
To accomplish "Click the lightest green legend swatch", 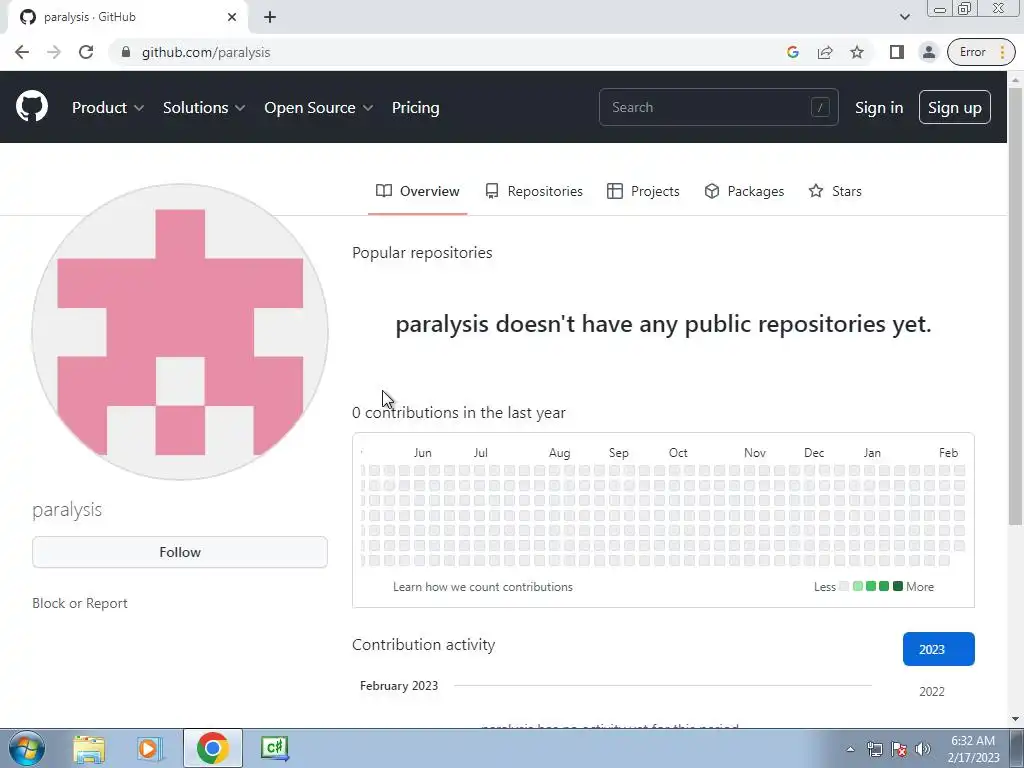I will pyautogui.click(x=858, y=586).
